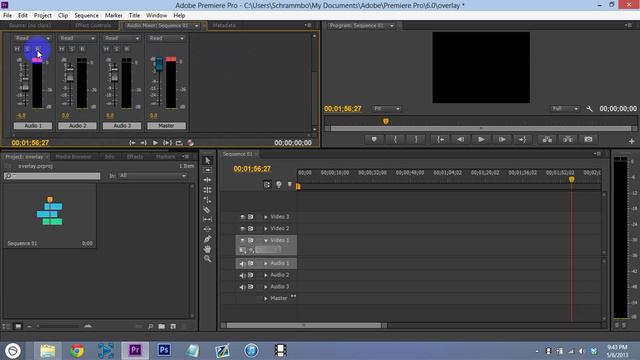The height and width of the screenshot is (360, 640).
Task: Select the Slide tool
Action: [207, 229]
